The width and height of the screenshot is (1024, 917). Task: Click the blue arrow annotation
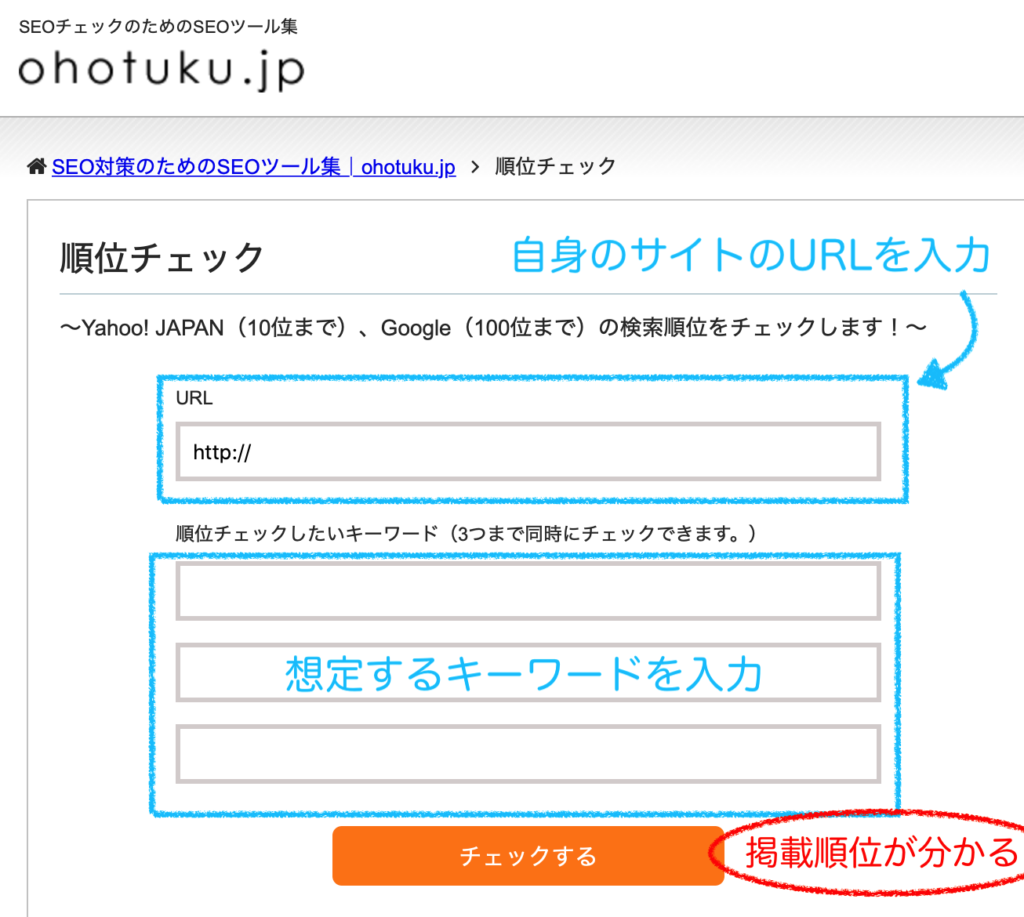click(x=952, y=341)
